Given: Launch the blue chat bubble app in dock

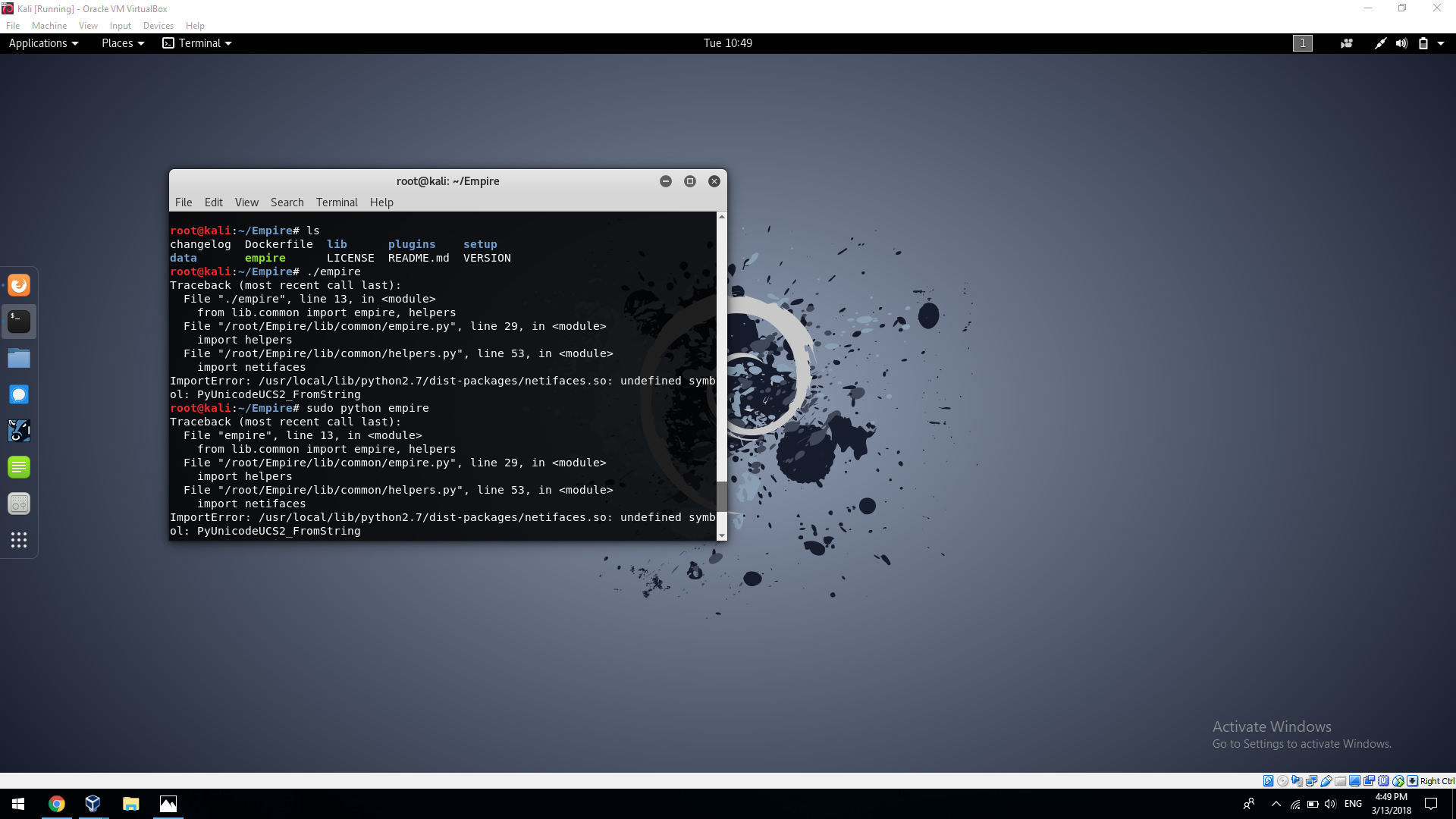Looking at the screenshot, I should tap(19, 394).
